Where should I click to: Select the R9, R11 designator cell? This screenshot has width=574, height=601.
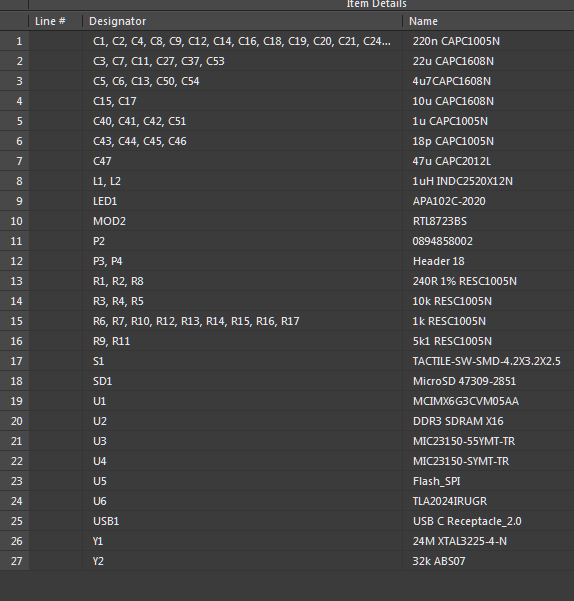(243, 341)
